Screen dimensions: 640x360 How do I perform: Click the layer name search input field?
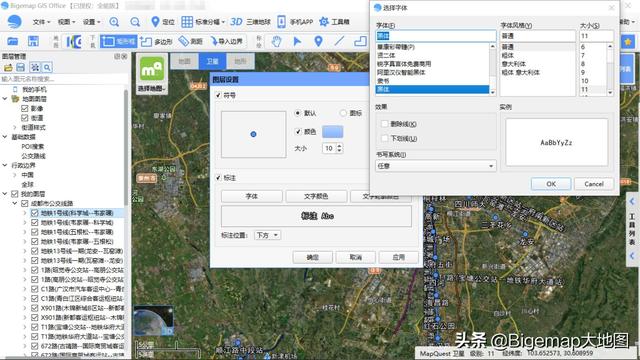click(x=63, y=79)
